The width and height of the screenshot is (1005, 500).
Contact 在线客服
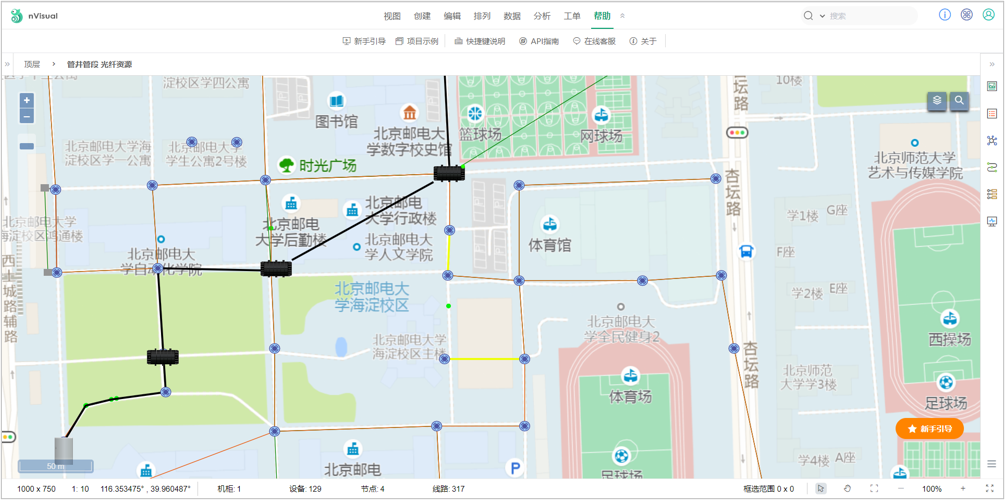point(594,41)
